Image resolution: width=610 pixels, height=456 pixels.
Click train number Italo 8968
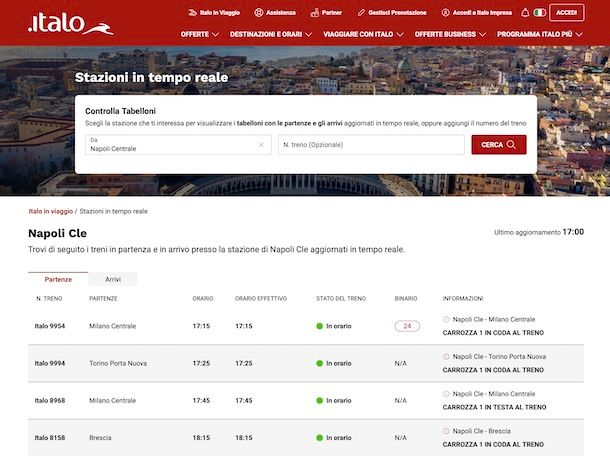point(50,401)
